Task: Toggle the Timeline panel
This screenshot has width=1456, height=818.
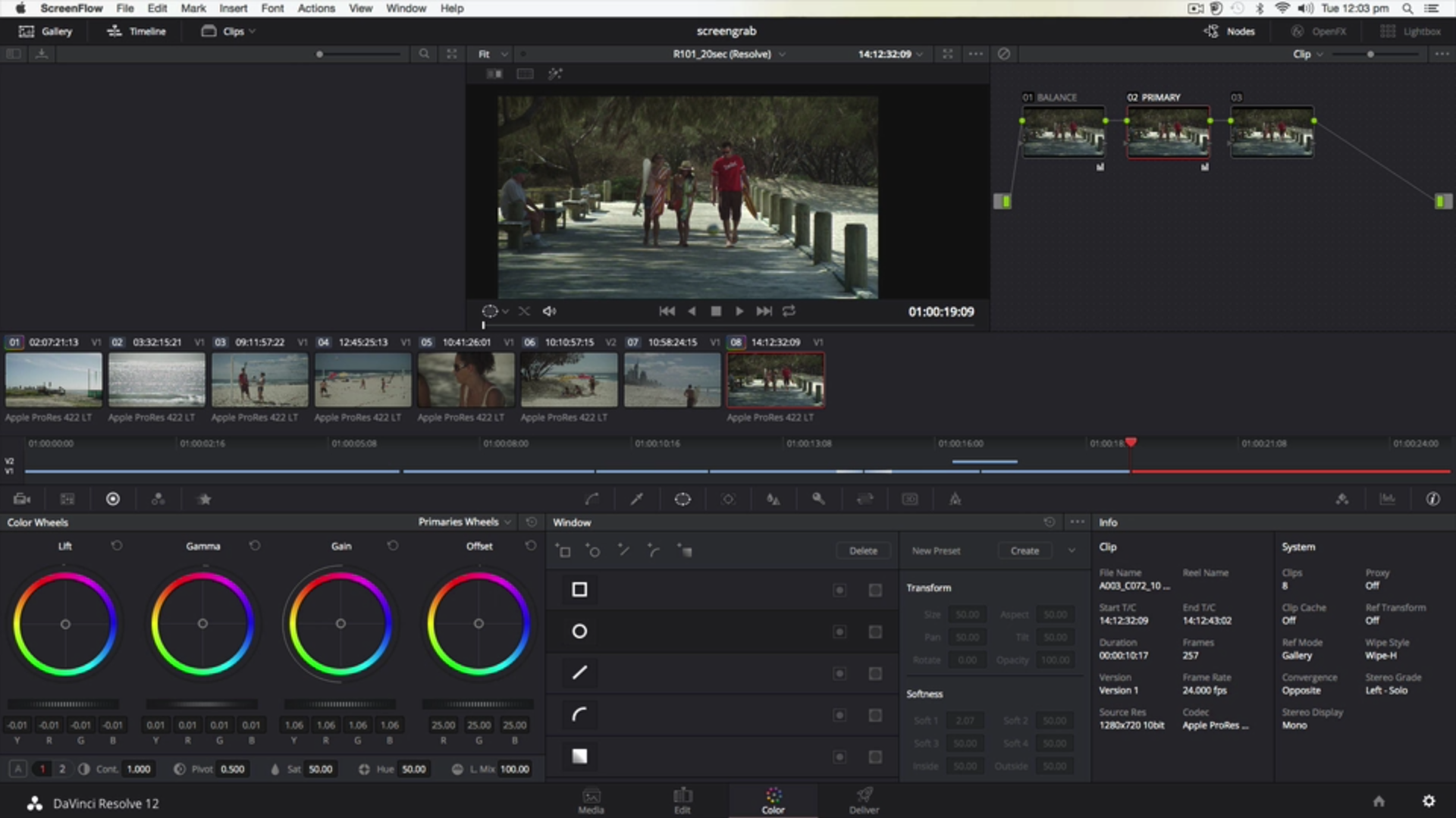Action: tap(136, 31)
